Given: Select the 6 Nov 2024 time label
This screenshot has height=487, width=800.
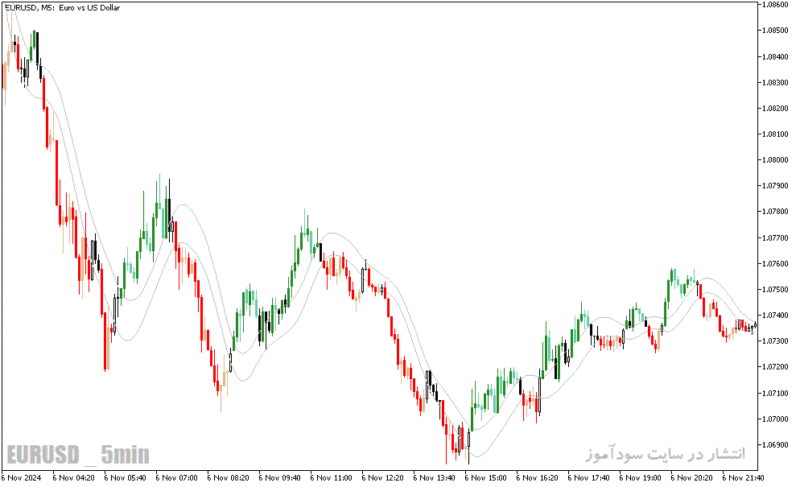Looking at the screenshot, I should [x=21, y=478].
